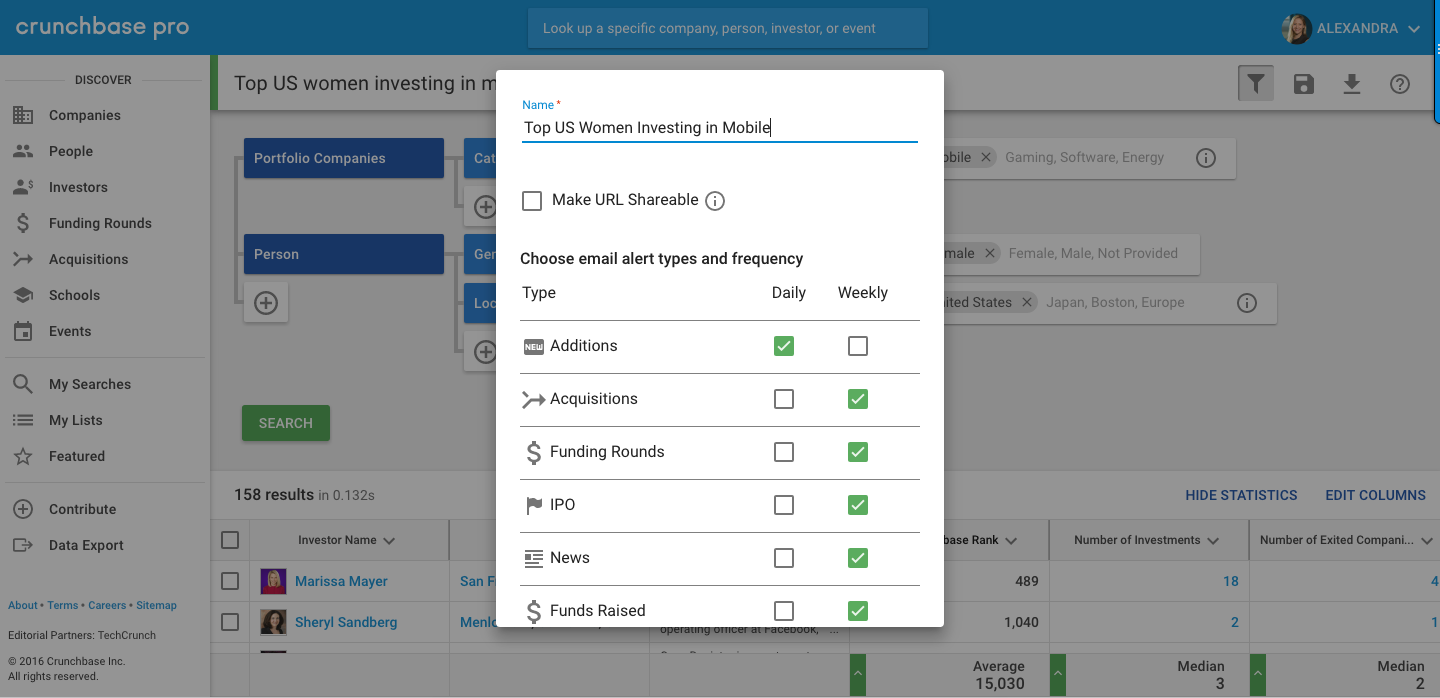Open the ALEXANDRA account dropdown arrow
The height and width of the screenshot is (698, 1440).
tap(1414, 29)
